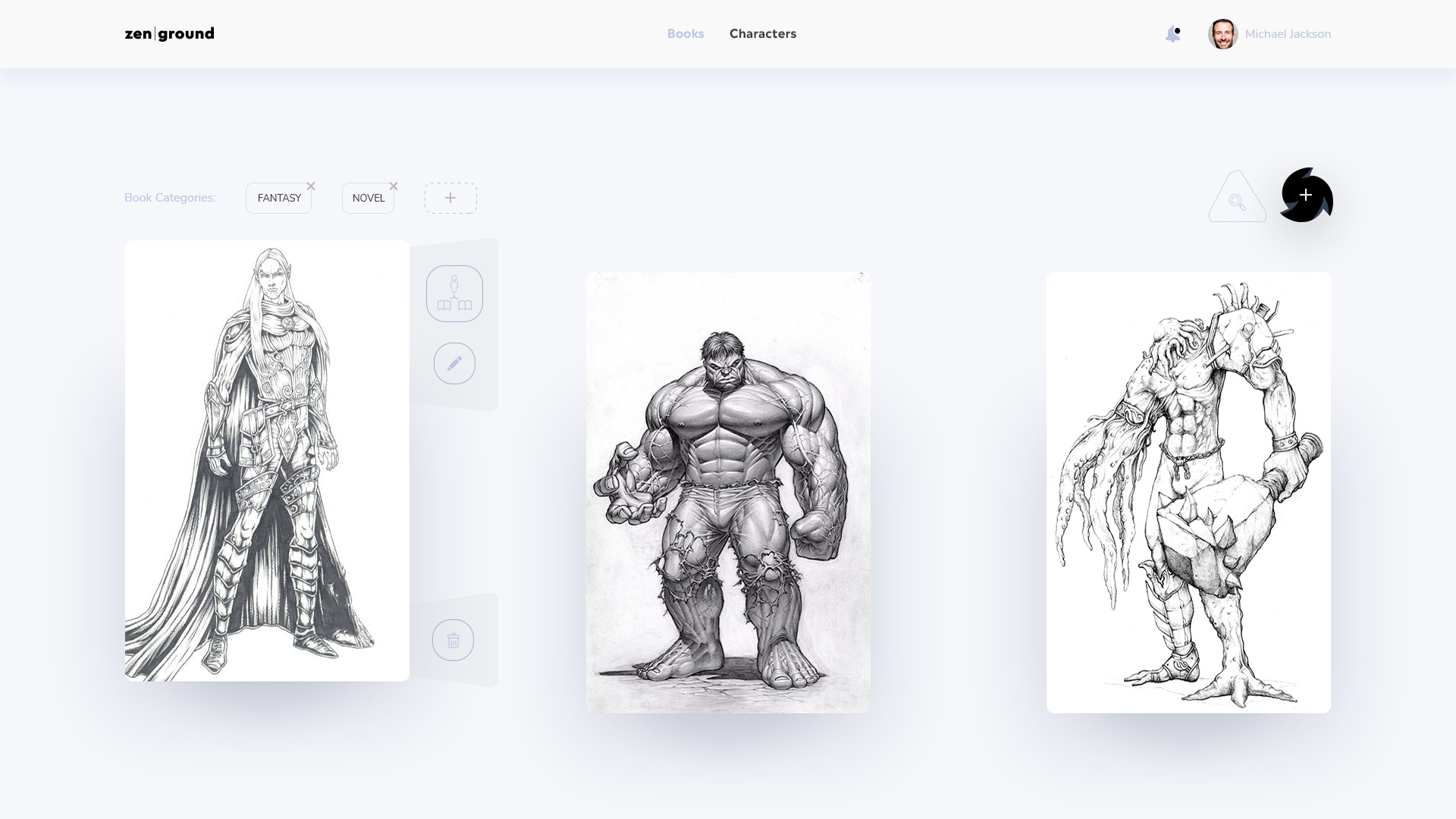
Task: Open the character's linked books icon
Action: pos(454,293)
